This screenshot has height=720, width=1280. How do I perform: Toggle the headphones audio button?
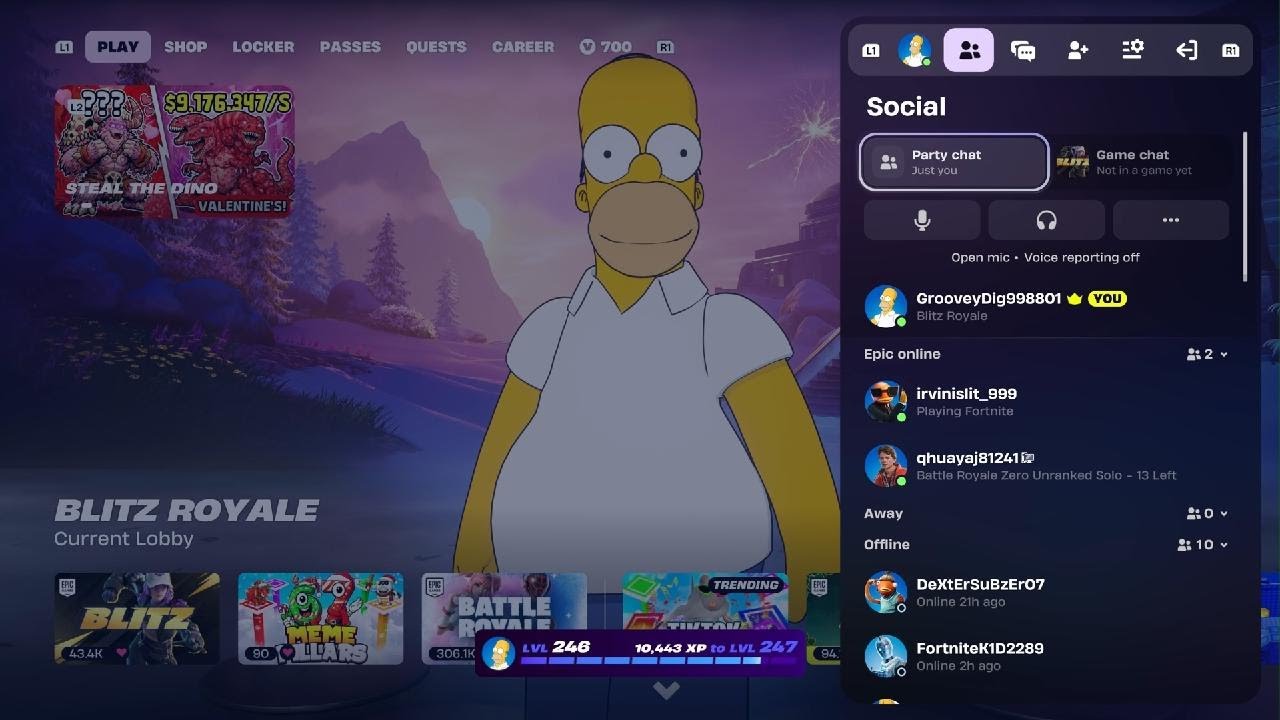click(1046, 220)
